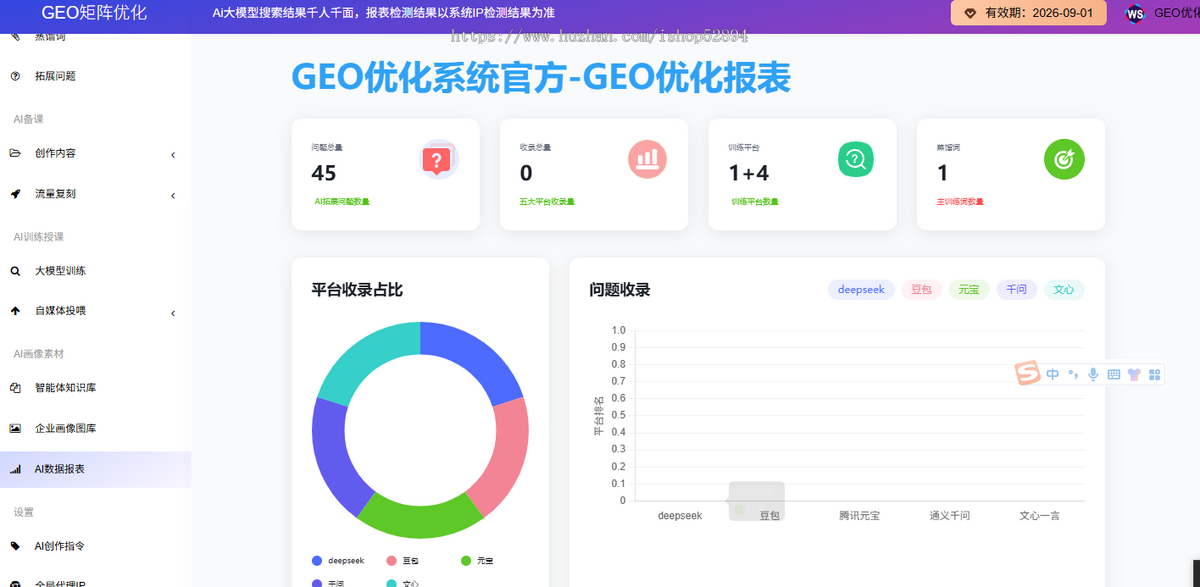
Task: Toggle the 文心 series chip
Action: pos(1064,290)
